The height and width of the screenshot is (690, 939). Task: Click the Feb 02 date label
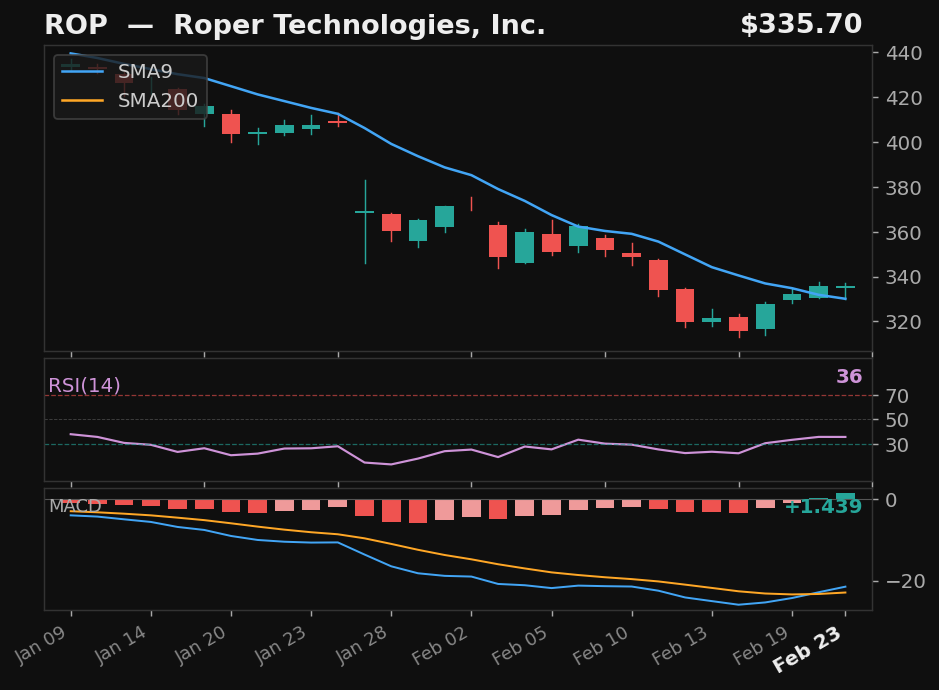pyautogui.click(x=440, y=646)
